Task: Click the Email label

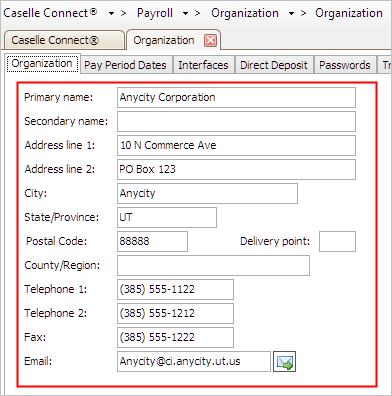Action: tap(38, 361)
